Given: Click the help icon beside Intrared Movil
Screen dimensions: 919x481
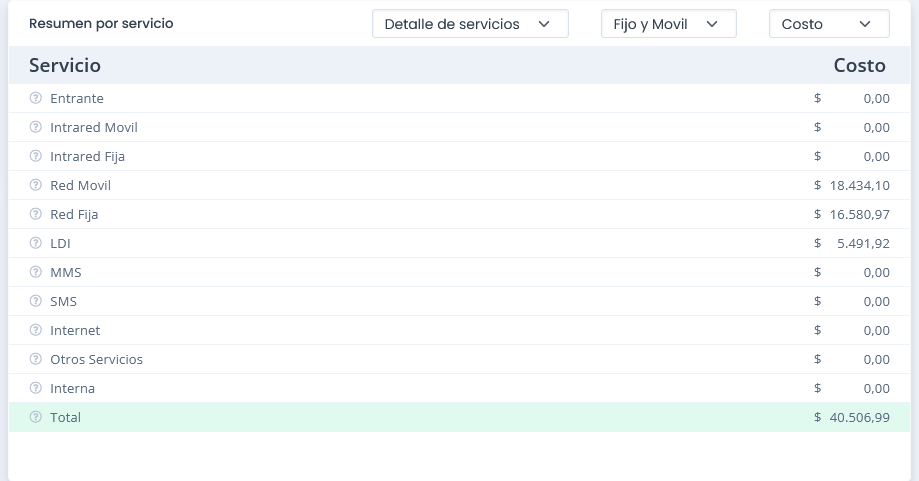Looking at the screenshot, I should point(36,127).
